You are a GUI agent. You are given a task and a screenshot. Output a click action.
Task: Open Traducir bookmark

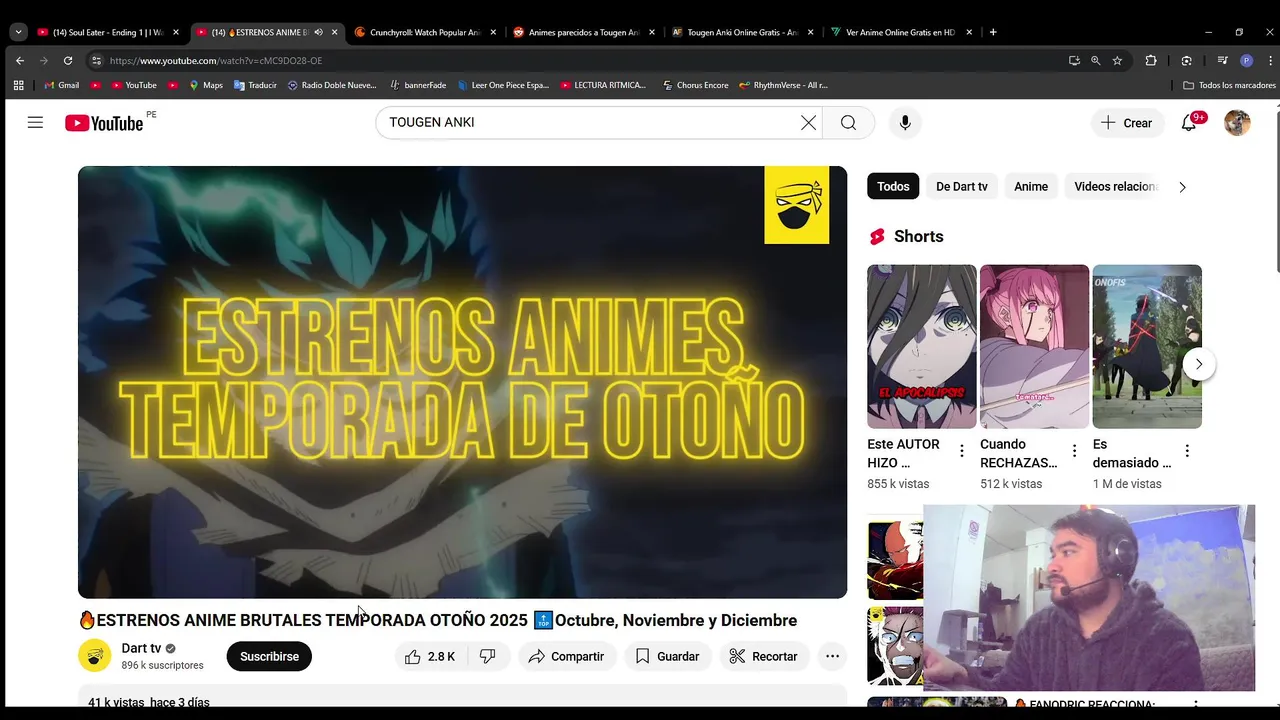click(255, 85)
